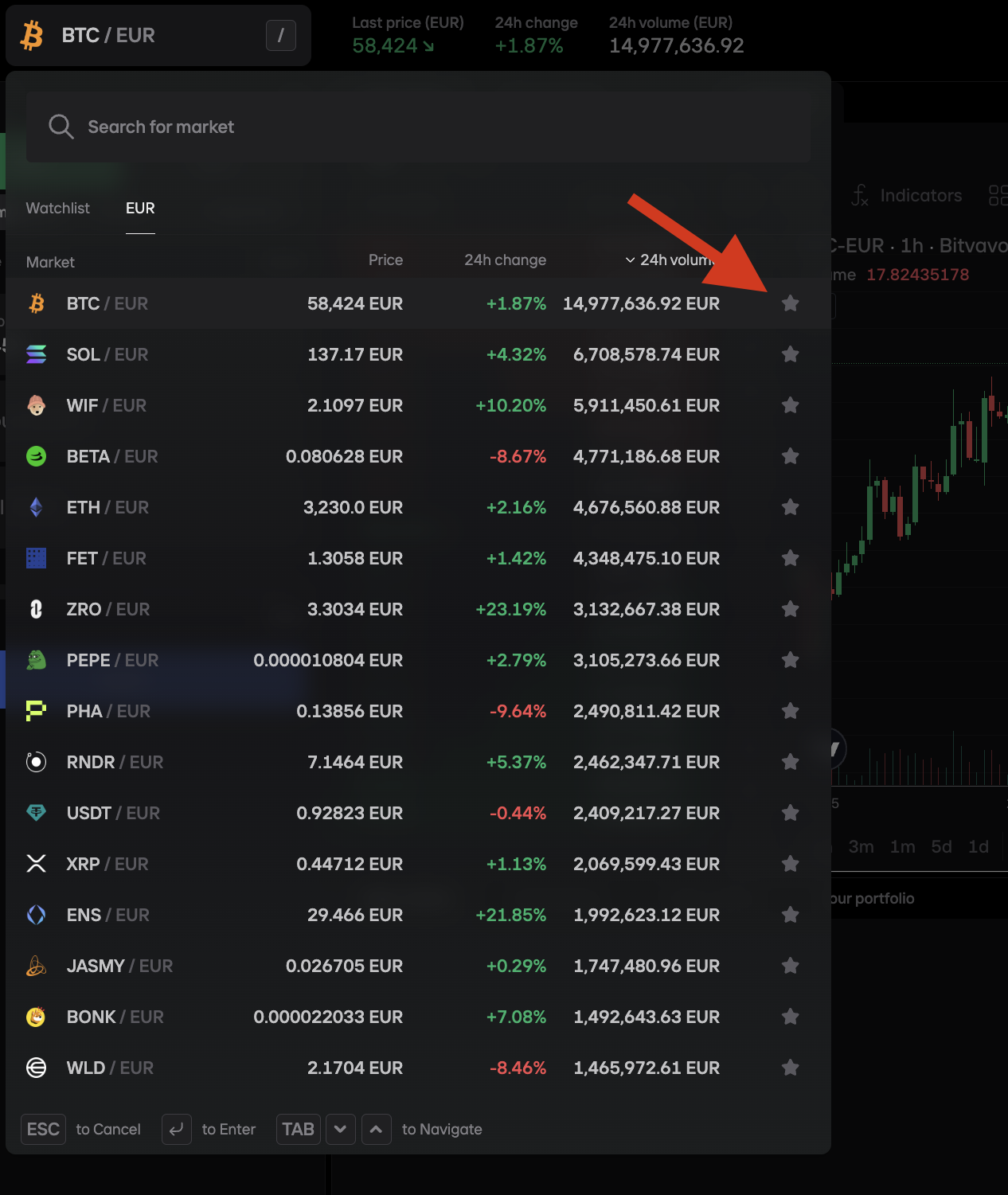Click the ZRO coin icon
The image size is (1008, 1195).
pos(37,609)
